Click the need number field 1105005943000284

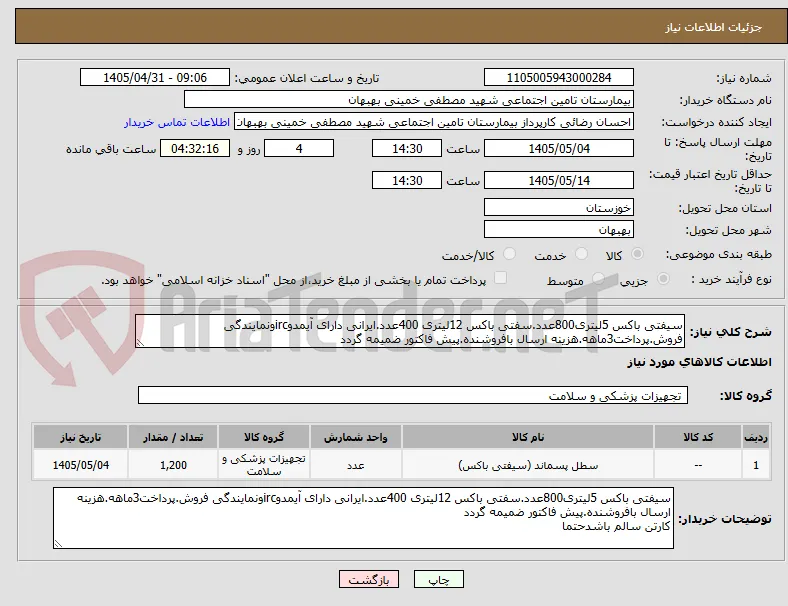pyautogui.click(x=559, y=77)
